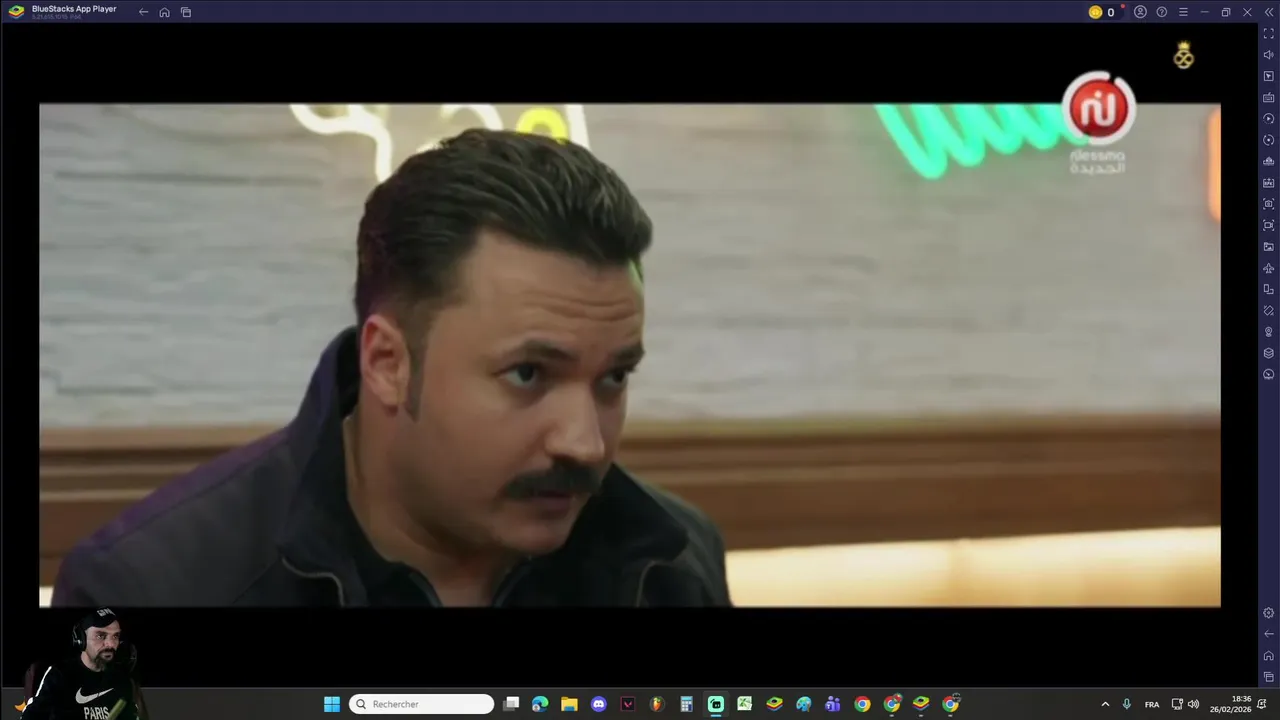Open the layers stack sidebar icon
1280x720 pixels.
(x=1268, y=353)
